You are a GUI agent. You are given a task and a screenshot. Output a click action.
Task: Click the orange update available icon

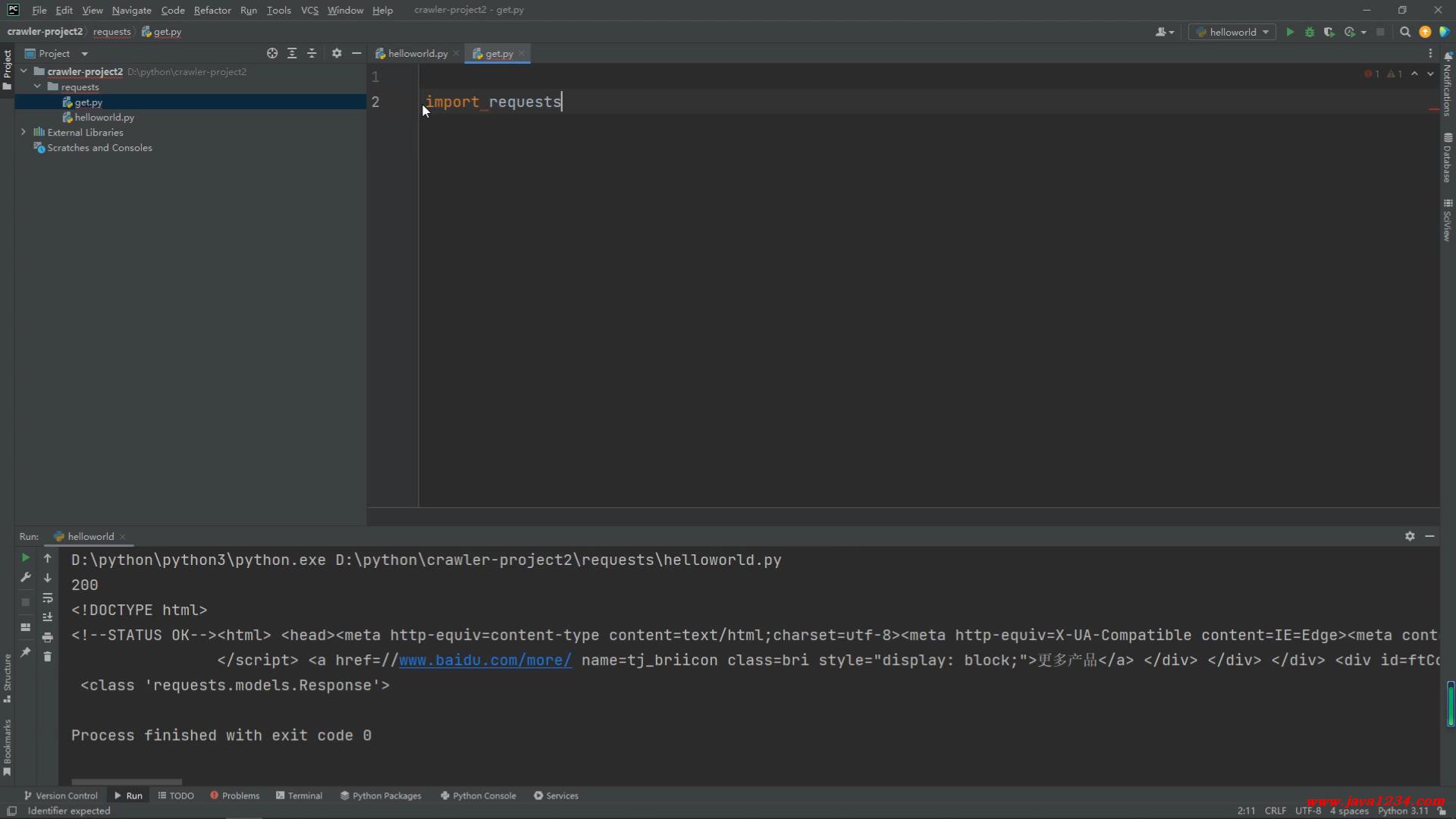[1425, 32]
